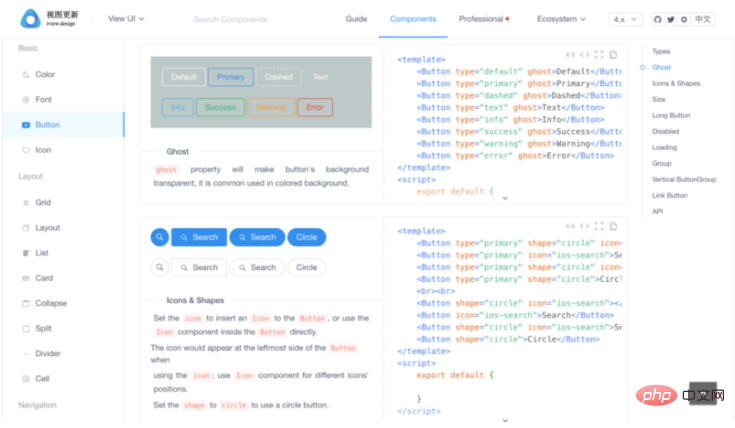Click the List sidebar icon

point(26,253)
